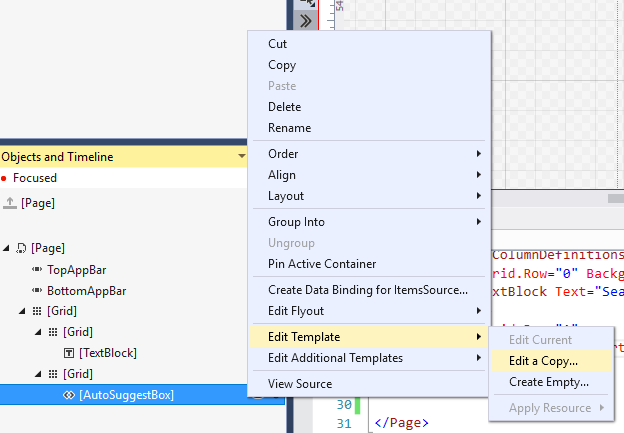Select TopAppBar in the object tree
The height and width of the screenshot is (433, 624).
[76, 270]
